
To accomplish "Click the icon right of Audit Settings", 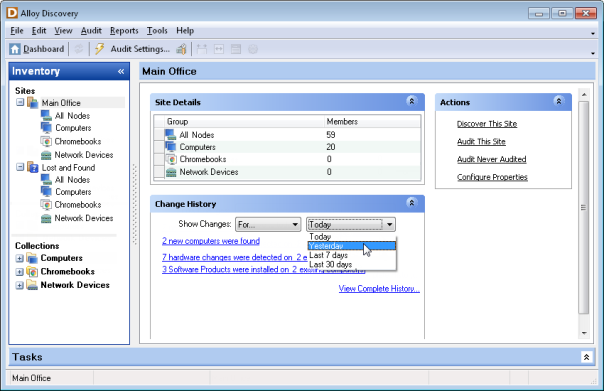I will (x=181, y=49).
